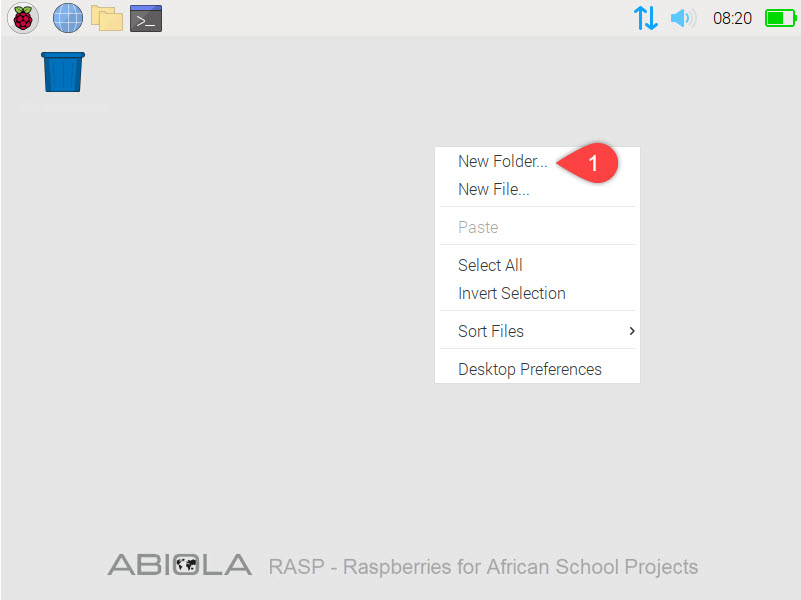
Task: Choose New Folder... from the context menu
Action: tap(502, 161)
